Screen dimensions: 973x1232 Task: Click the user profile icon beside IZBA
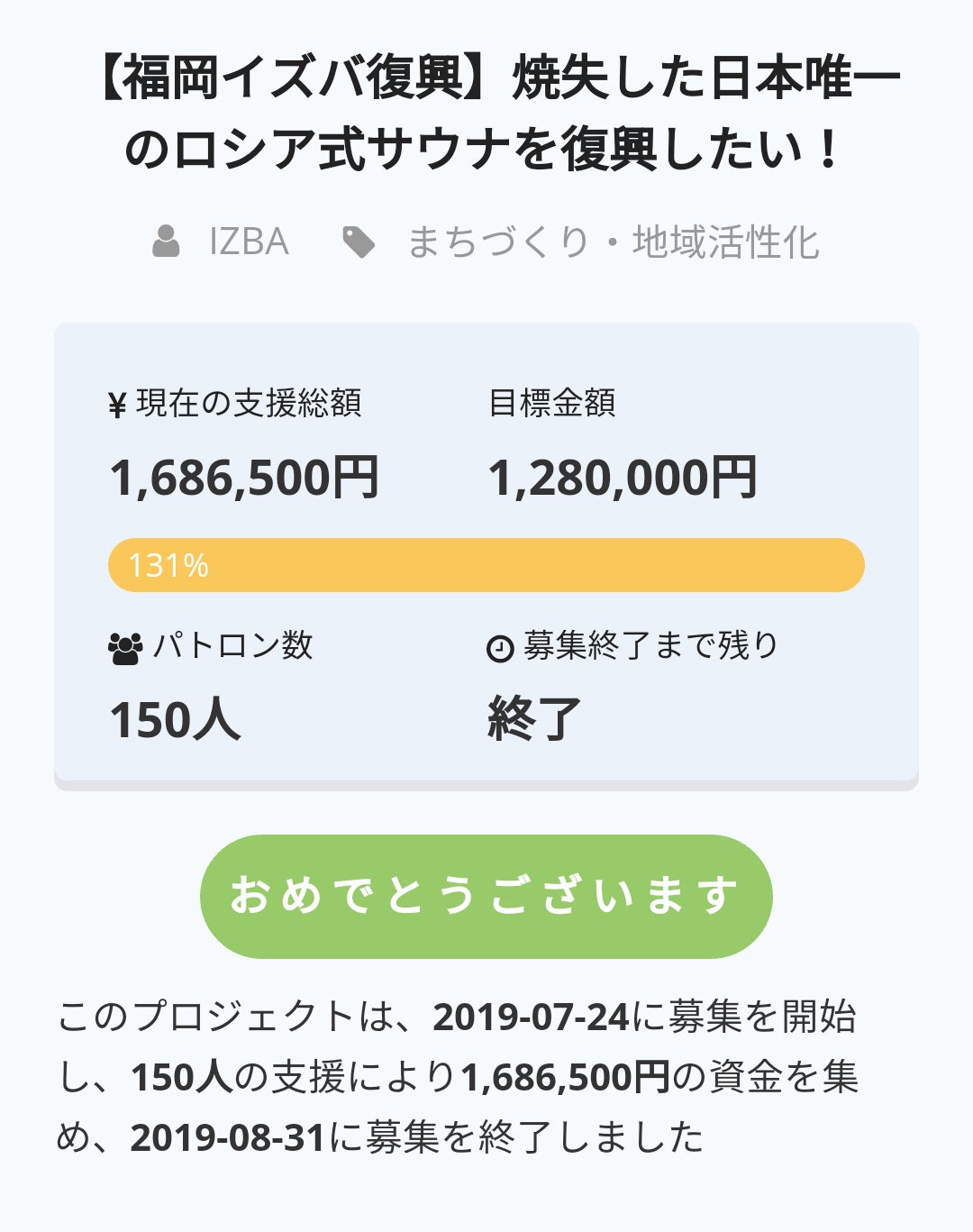(166, 242)
